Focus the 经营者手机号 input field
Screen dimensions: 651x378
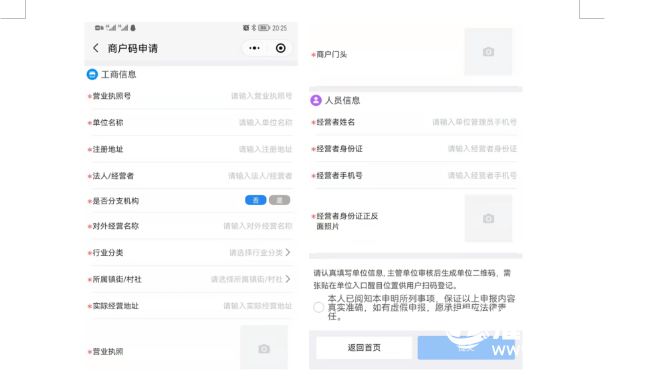pos(482,175)
